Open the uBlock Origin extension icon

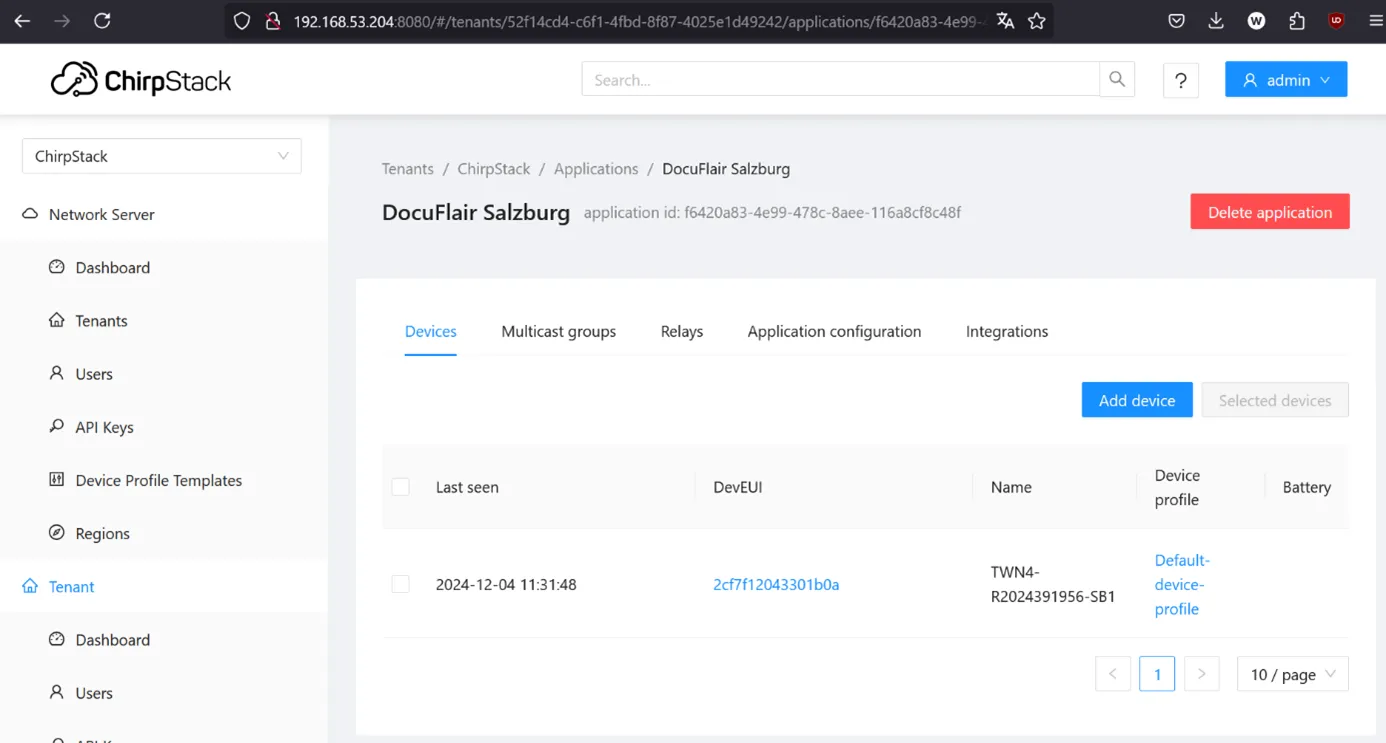[1336, 21]
